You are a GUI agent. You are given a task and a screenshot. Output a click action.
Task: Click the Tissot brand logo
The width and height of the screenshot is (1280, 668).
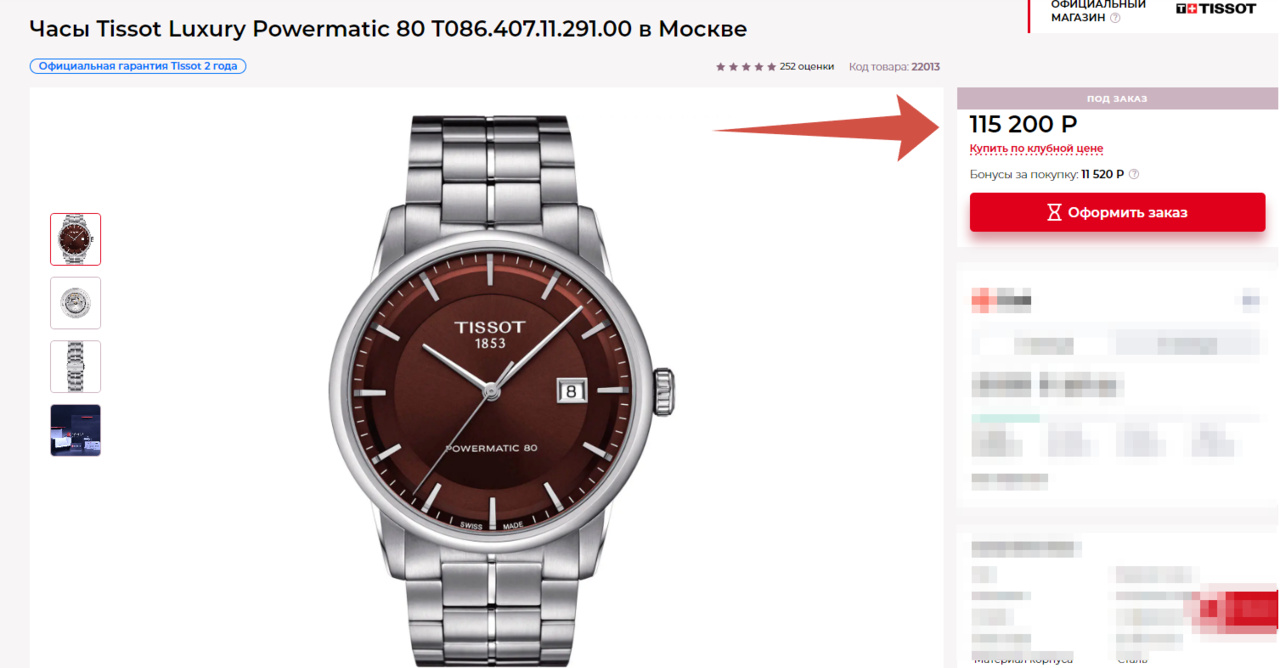[1215, 8]
